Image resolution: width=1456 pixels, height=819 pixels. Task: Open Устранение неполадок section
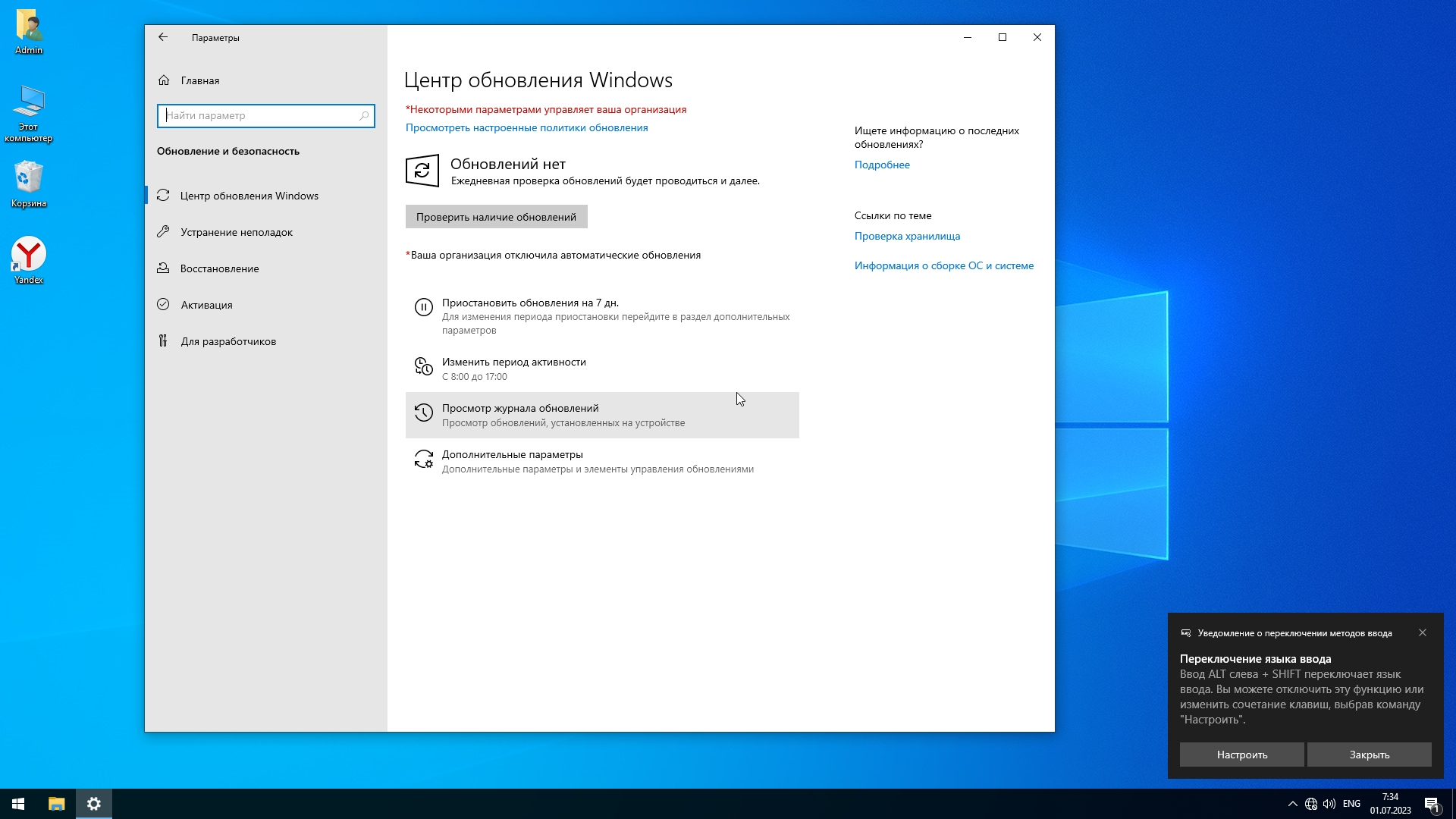pyautogui.click(x=236, y=232)
